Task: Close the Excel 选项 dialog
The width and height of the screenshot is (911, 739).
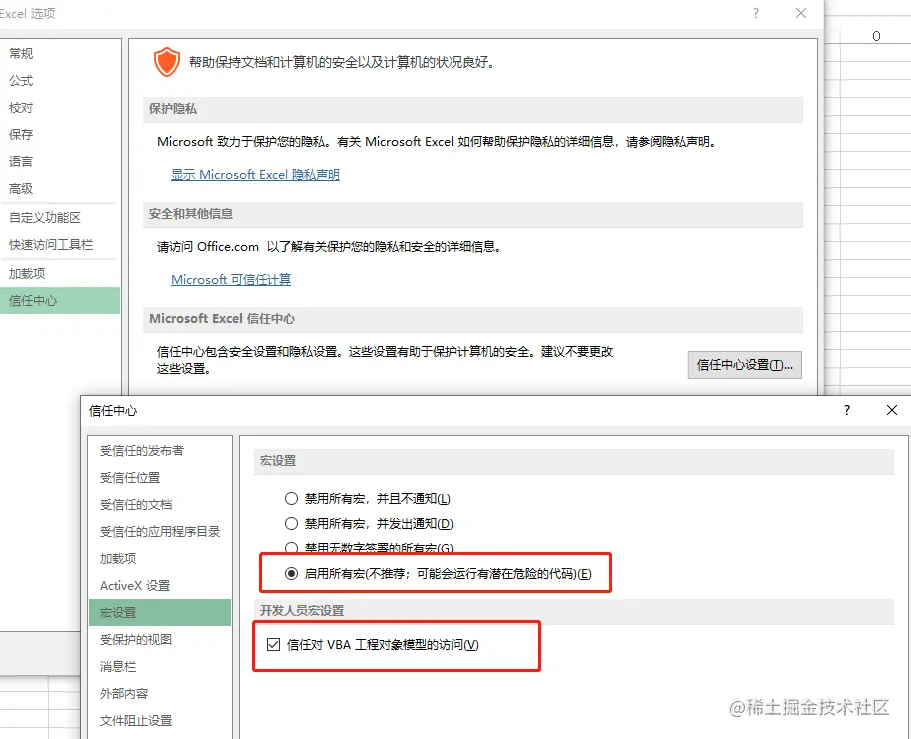Action: coord(801,13)
